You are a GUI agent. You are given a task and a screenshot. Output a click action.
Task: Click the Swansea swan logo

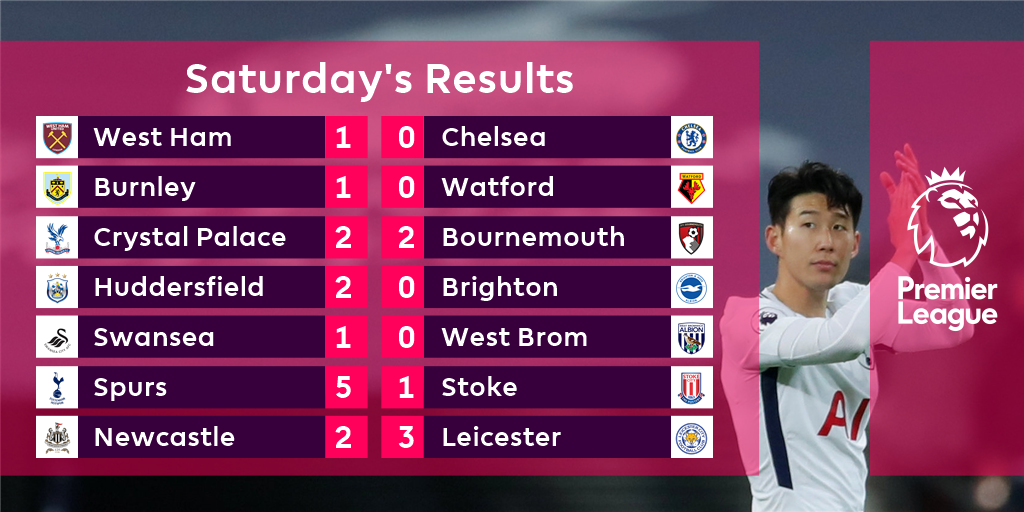tap(57, 337)
